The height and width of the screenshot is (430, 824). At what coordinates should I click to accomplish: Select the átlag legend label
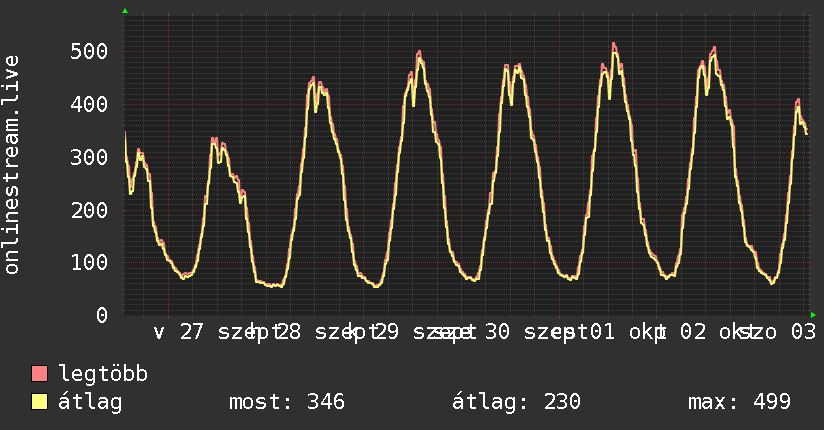pyautogui.click(x=90, y=402)
